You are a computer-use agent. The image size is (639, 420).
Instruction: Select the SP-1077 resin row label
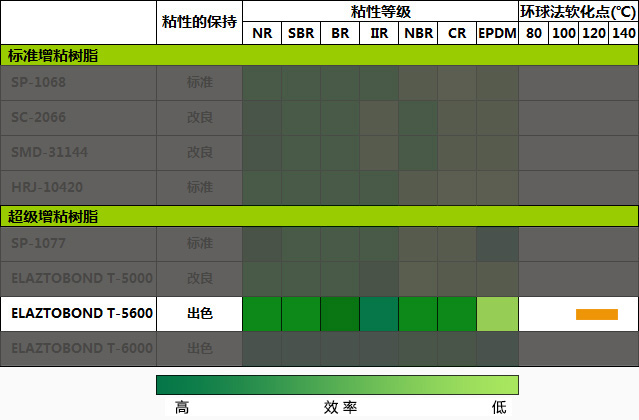pos(38,243)
